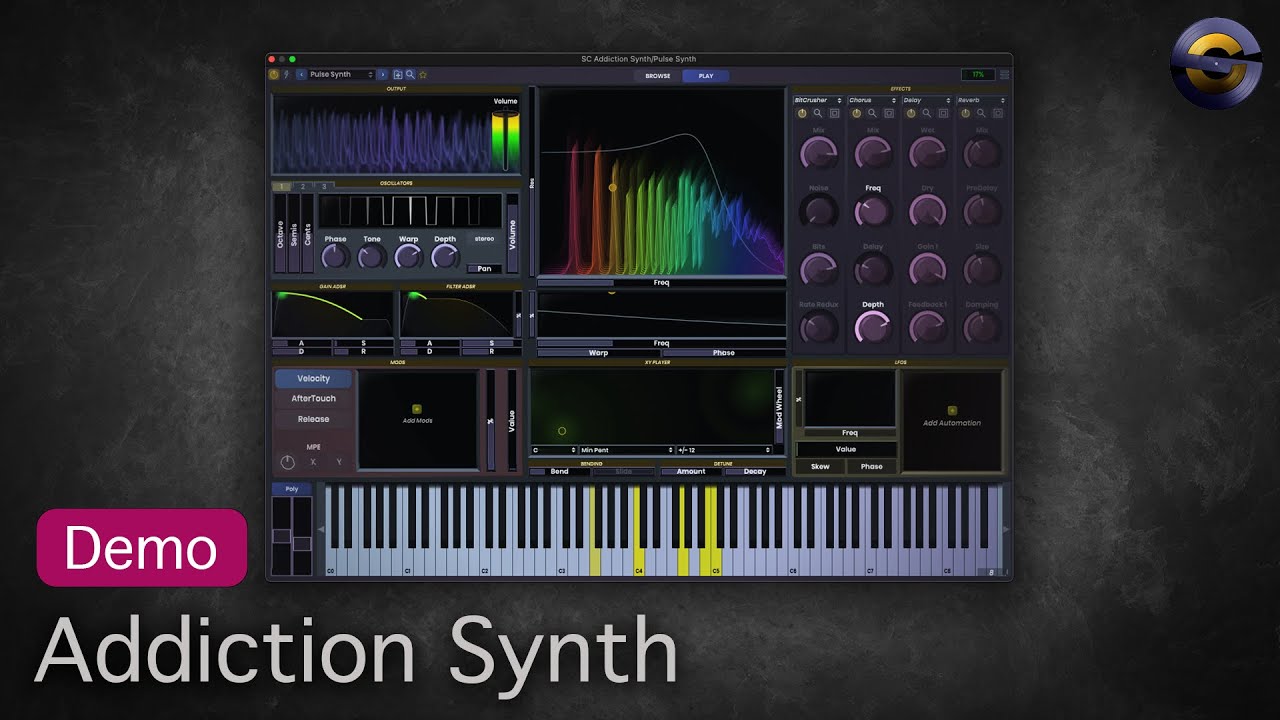Click the LFO Skew button
Screen dimensions: 1280x720
pos(820,467)
